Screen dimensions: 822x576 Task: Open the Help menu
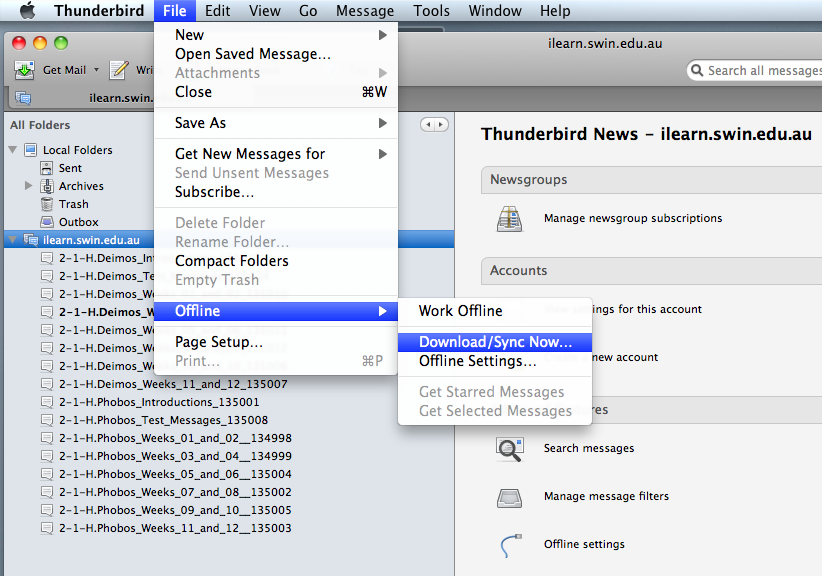click(555, 10)
